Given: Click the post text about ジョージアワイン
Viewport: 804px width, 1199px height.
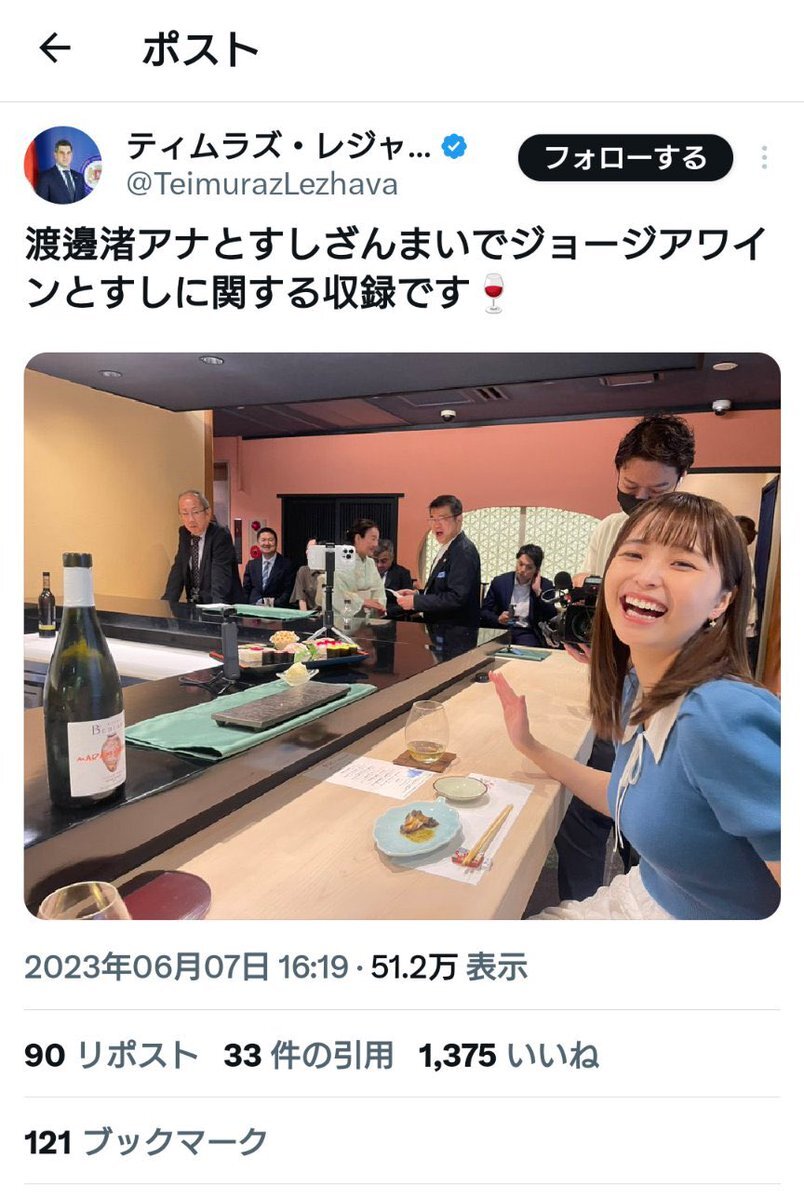Looking at the screenshot, I should pyautogui.click(x=395, y=268).
